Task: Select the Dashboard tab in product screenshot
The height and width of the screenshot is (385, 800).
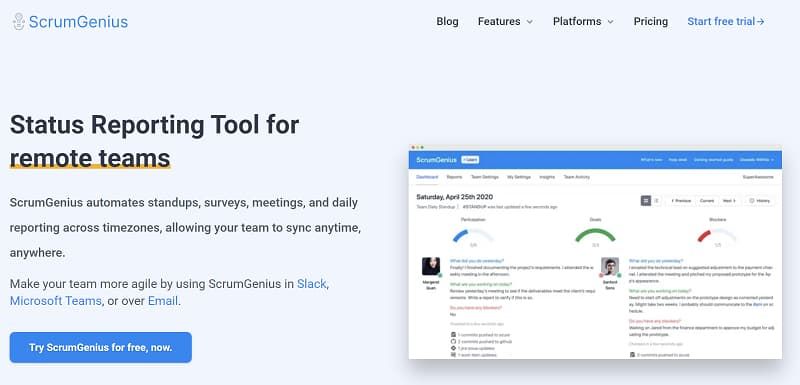Action: click(x=427, y=177)
